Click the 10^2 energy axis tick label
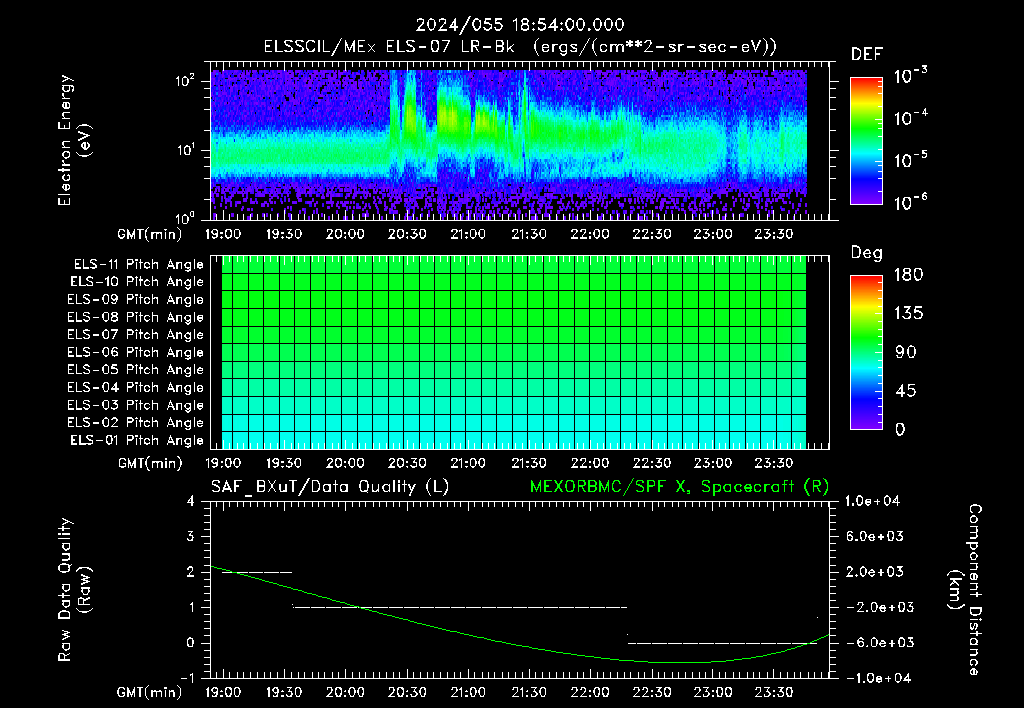 185,82
